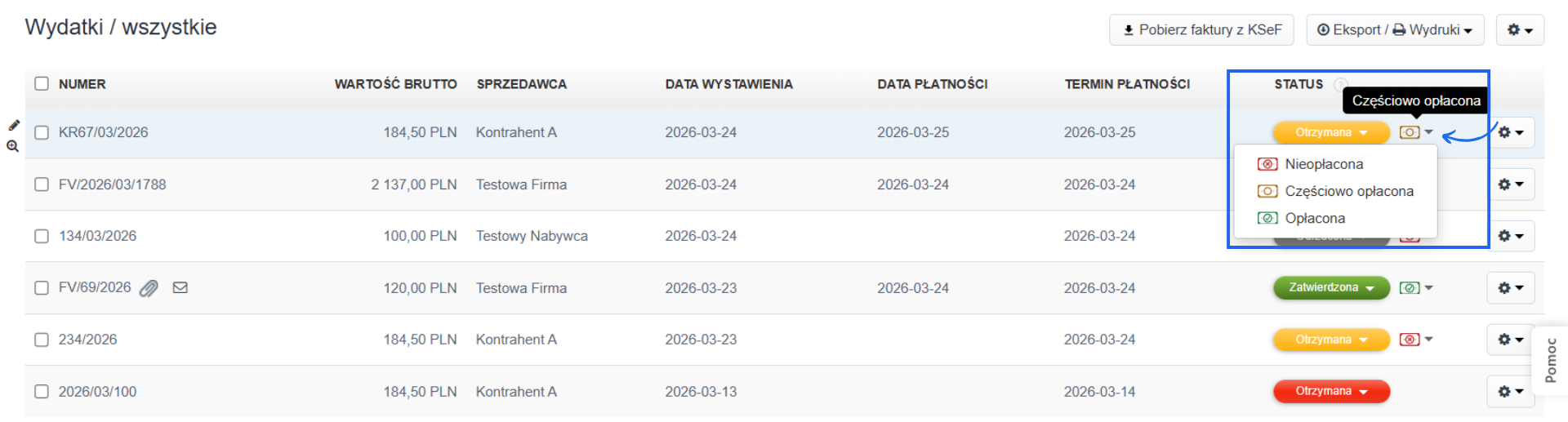This screenshot has height=422, width=1568.
Task: Click the magnifier preview icon beside KR67/03/2026
Action: (x=13, y=146)
